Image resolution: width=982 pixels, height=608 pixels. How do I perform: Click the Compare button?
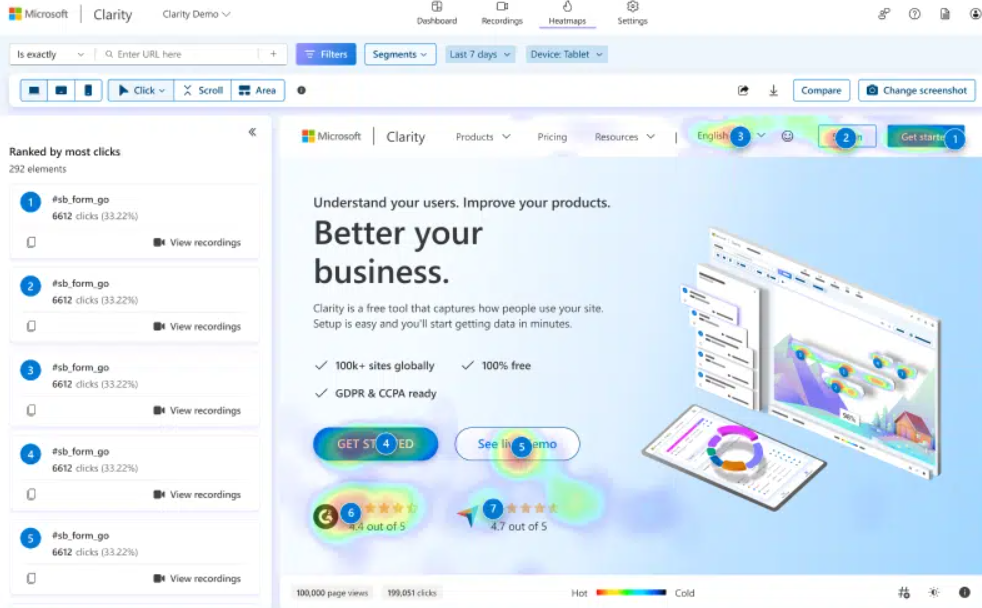coord(821,90)
